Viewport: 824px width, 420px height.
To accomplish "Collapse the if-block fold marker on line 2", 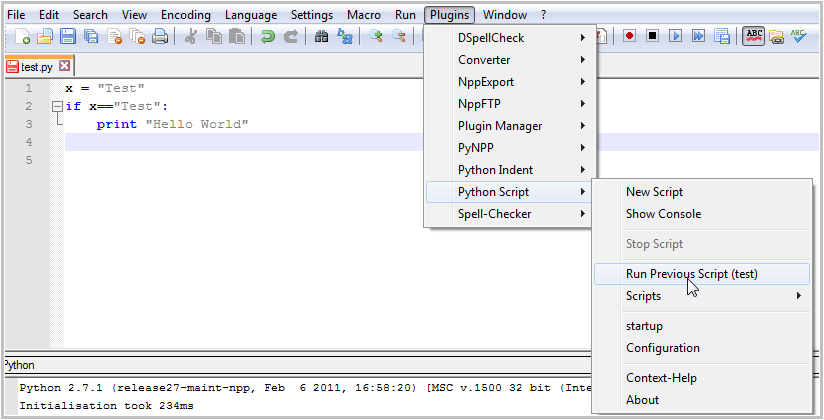I will (x=57, y=107).
